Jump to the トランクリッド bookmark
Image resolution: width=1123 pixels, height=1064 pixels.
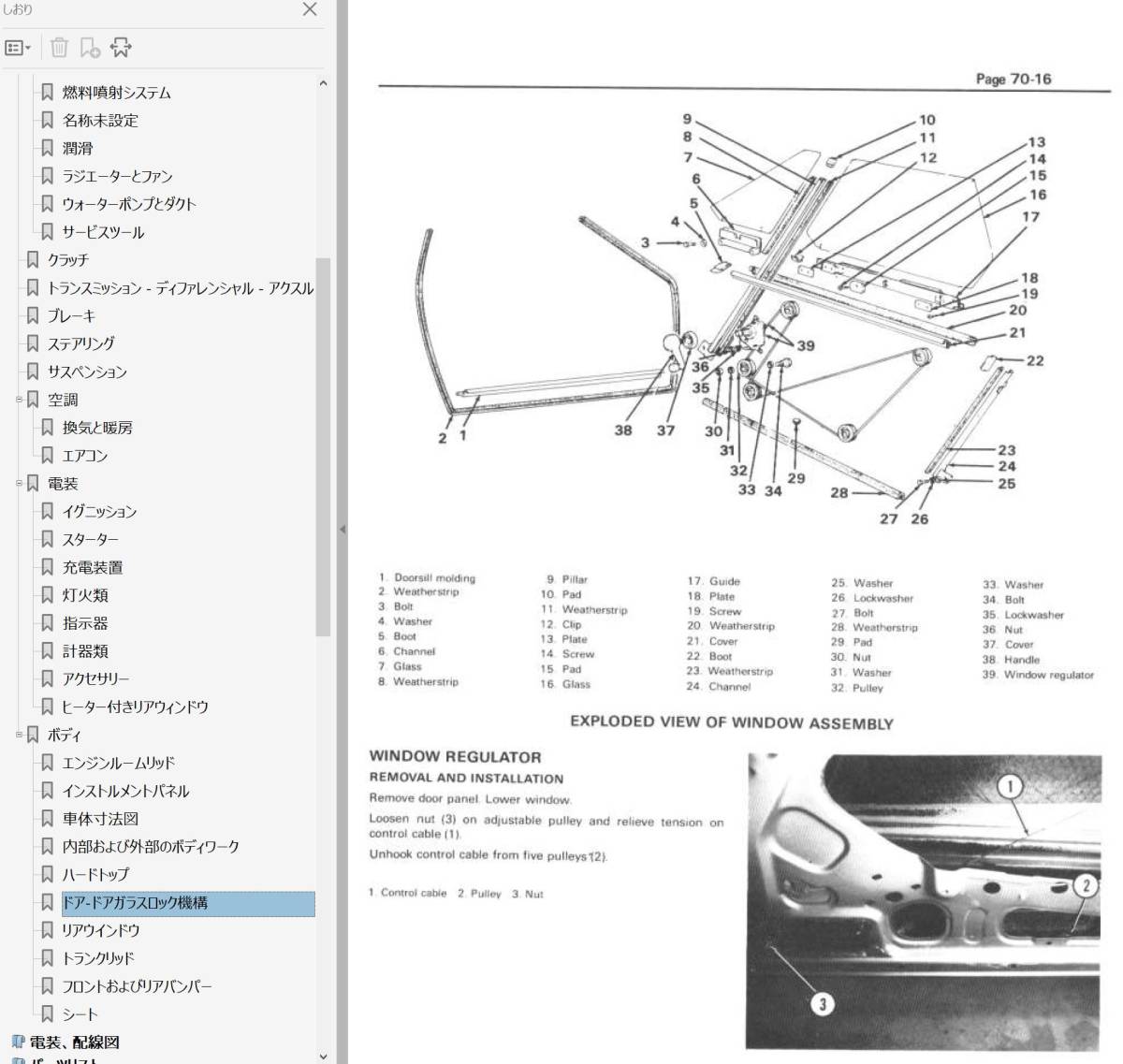click(98, 958)
